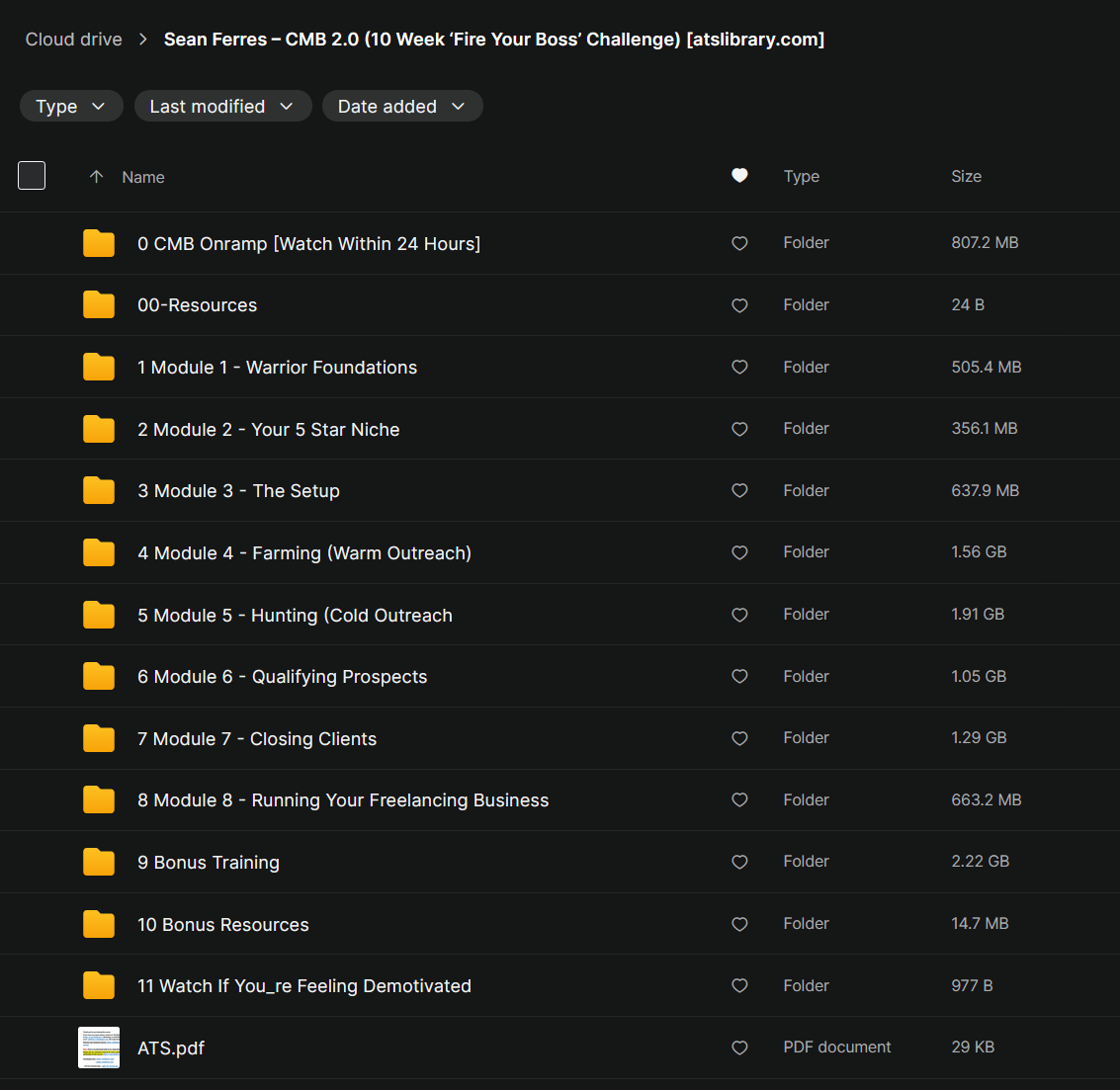Click the breadcrumb chevron after Cloud drive
1120x1090 pixels.
tap(143, 40)
